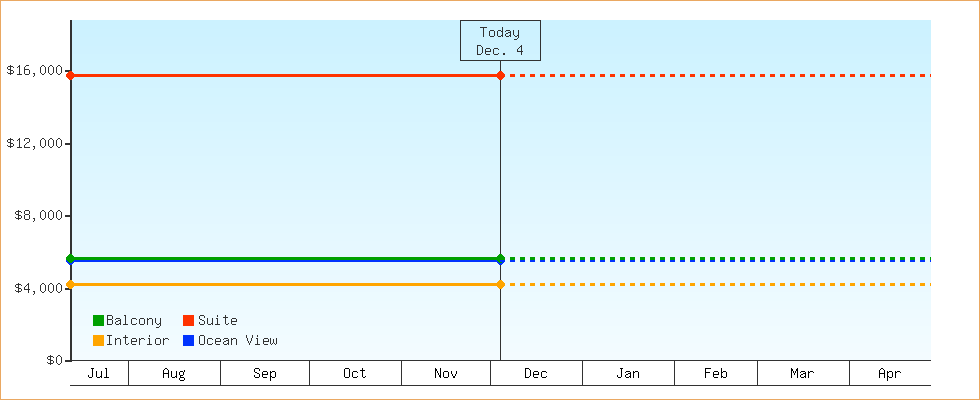Select the Today Dec. 4 marker label

500,41
